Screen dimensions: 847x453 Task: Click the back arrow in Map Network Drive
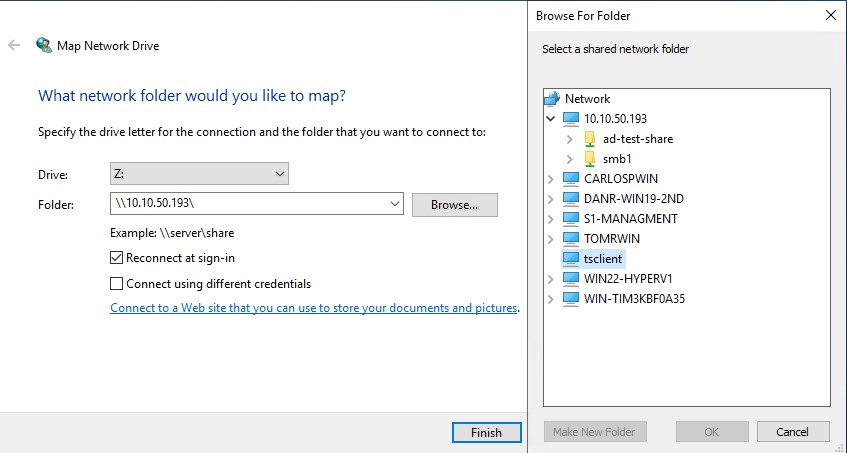click(x=14, y=45)
